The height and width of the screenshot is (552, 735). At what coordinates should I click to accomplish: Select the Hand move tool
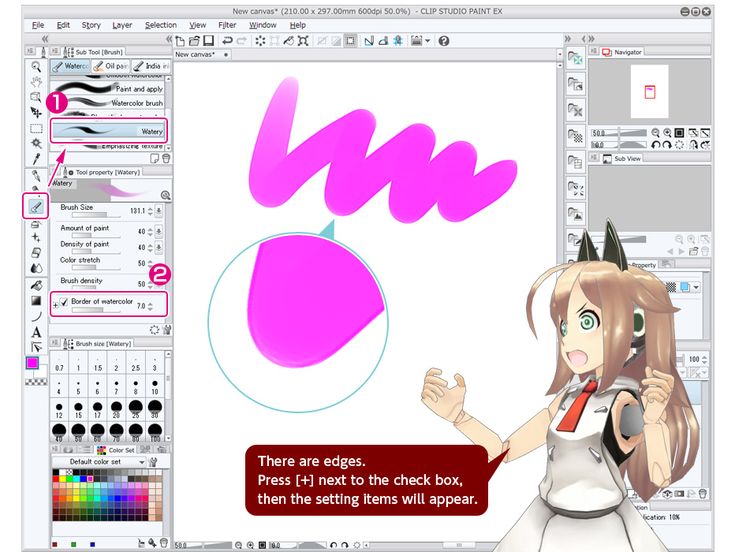tap(36, 82)
